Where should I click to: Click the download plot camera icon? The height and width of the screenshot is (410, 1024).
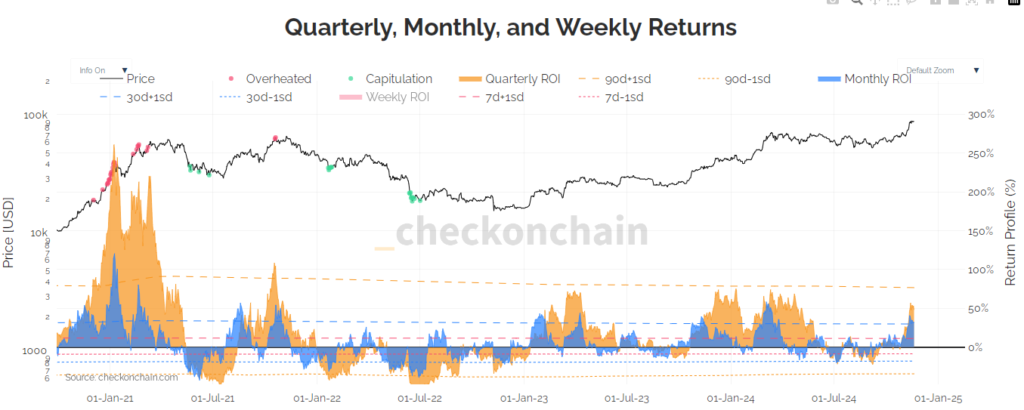point(833,2)
